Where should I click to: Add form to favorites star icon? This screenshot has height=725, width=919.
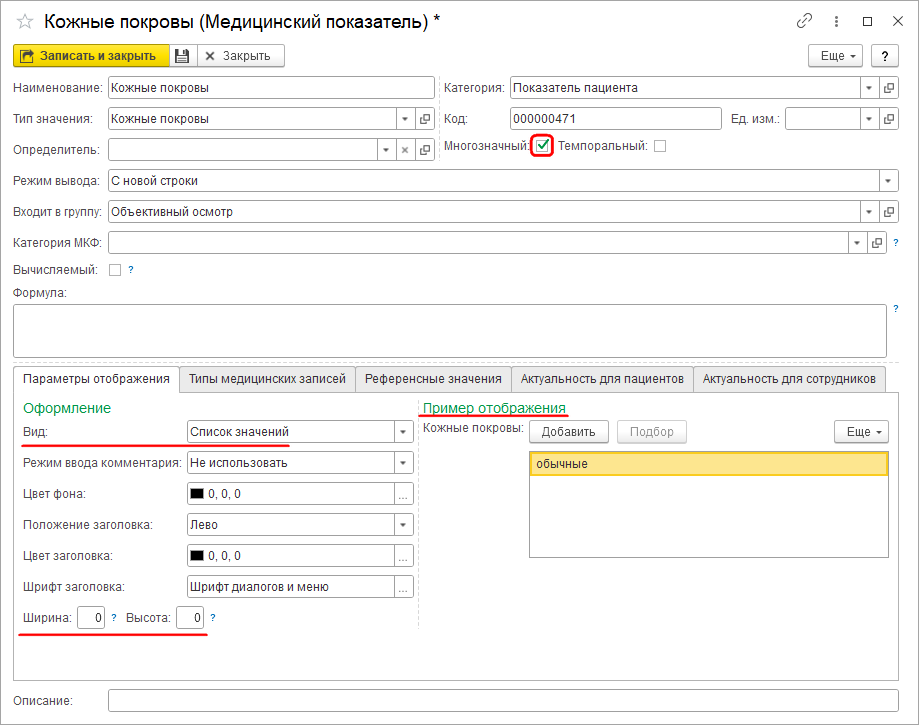(x=25, y=21)
